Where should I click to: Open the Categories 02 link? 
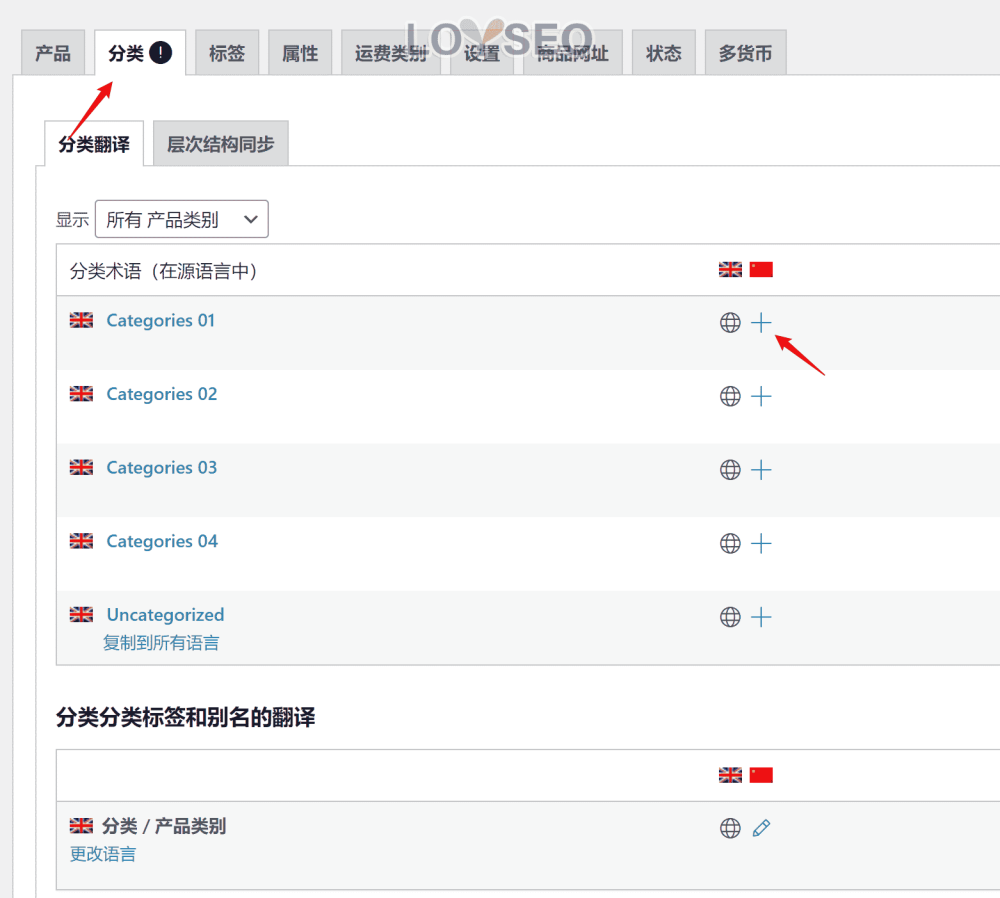162,394
